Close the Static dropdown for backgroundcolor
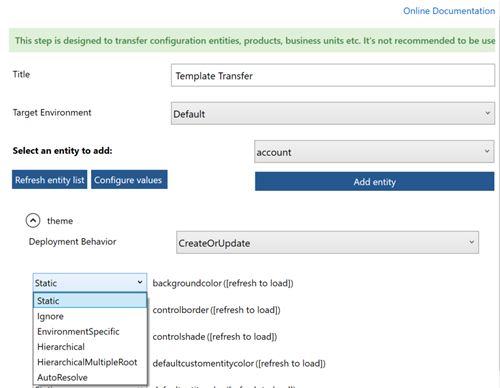This screenshot has width=500, height=388. click(90, 283)
